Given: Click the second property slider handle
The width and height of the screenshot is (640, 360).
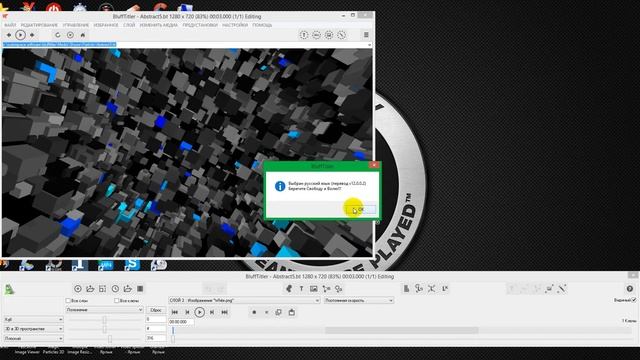Looking at the screenshot, I should [x=104, y=329].
